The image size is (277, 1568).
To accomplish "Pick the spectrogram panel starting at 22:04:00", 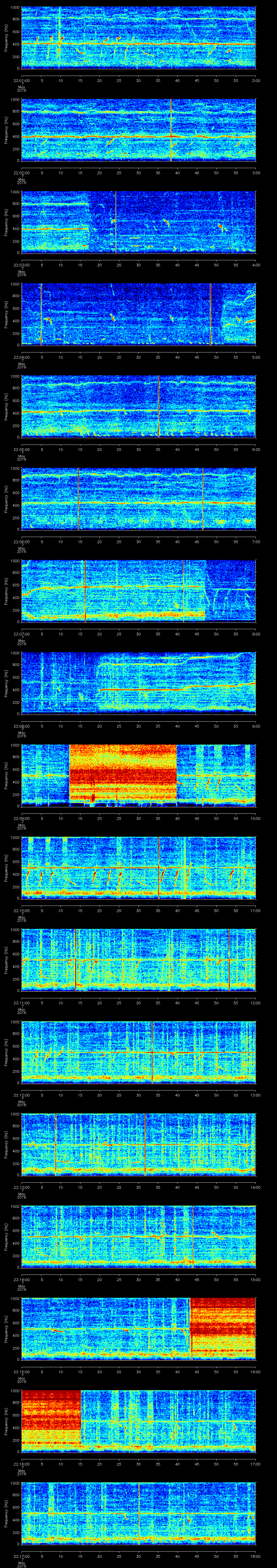I will (x=138, y=315).
